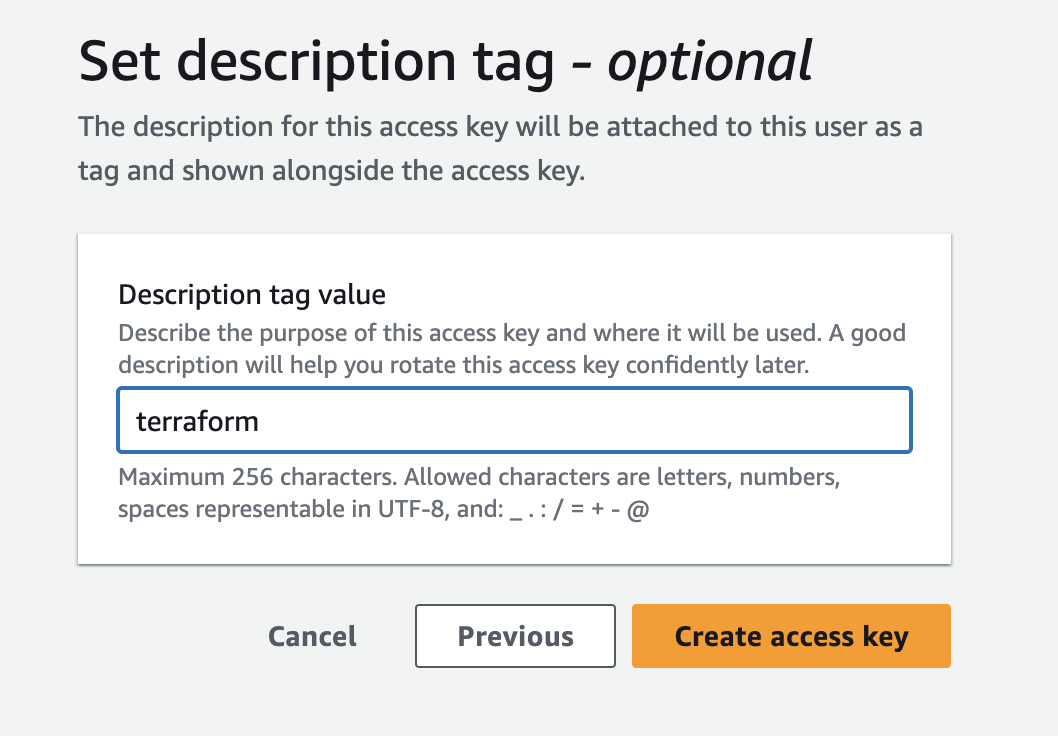Click the Create access key button
This screenshot has width=1058, height=736.
[791, 636]
